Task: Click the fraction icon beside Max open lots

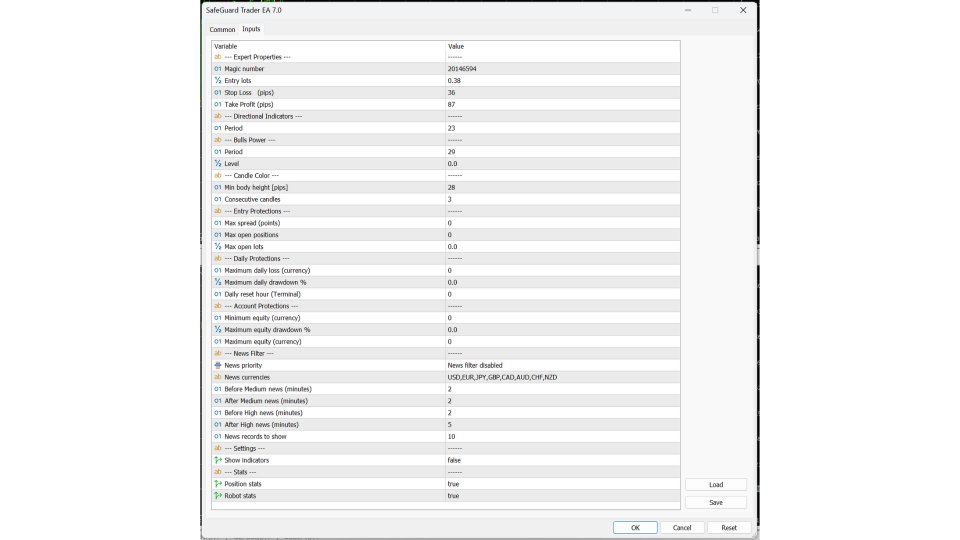Action: (x=217, y=246)
